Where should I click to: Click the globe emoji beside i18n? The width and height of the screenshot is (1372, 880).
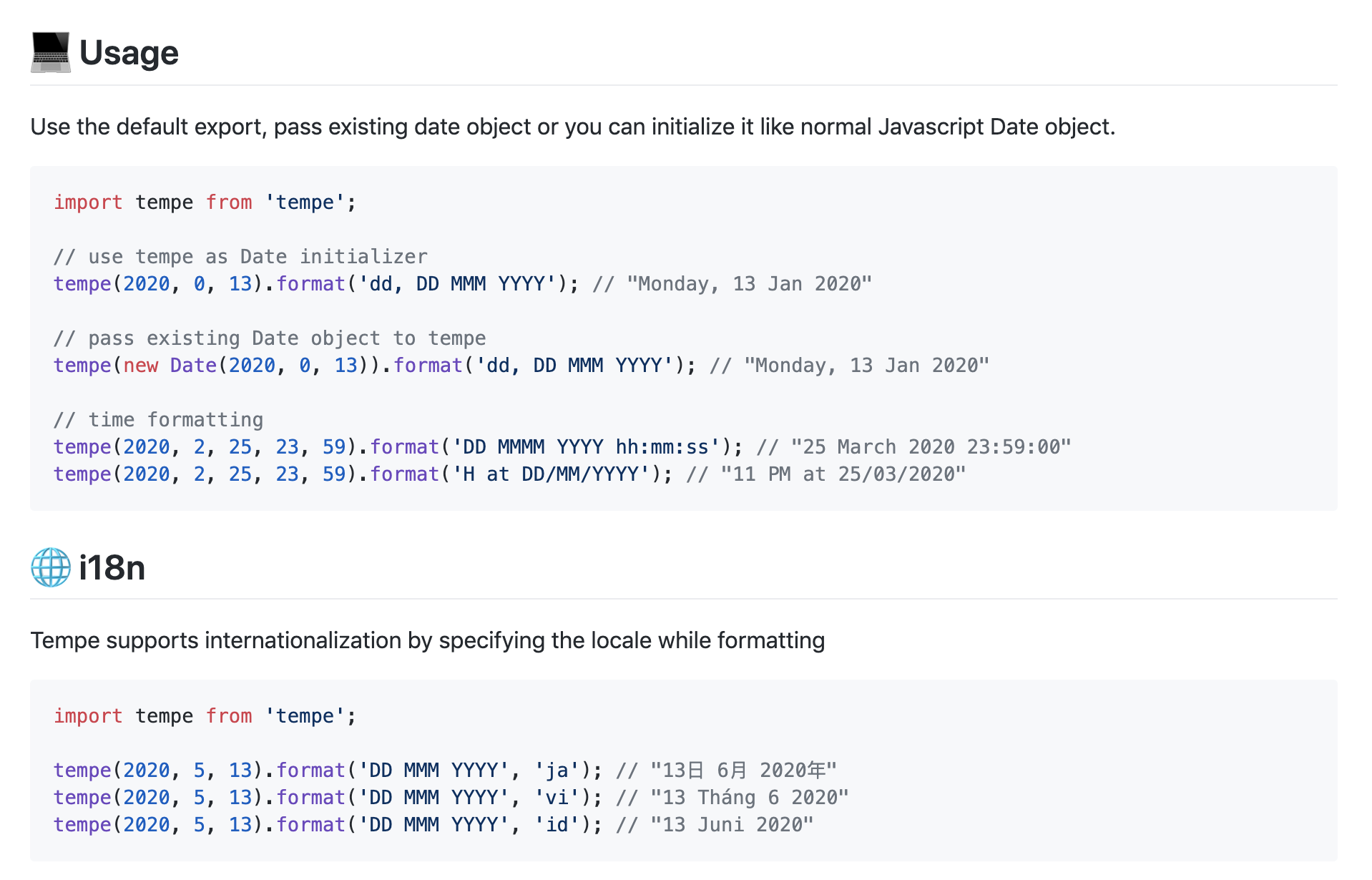(x=51, y=567)
